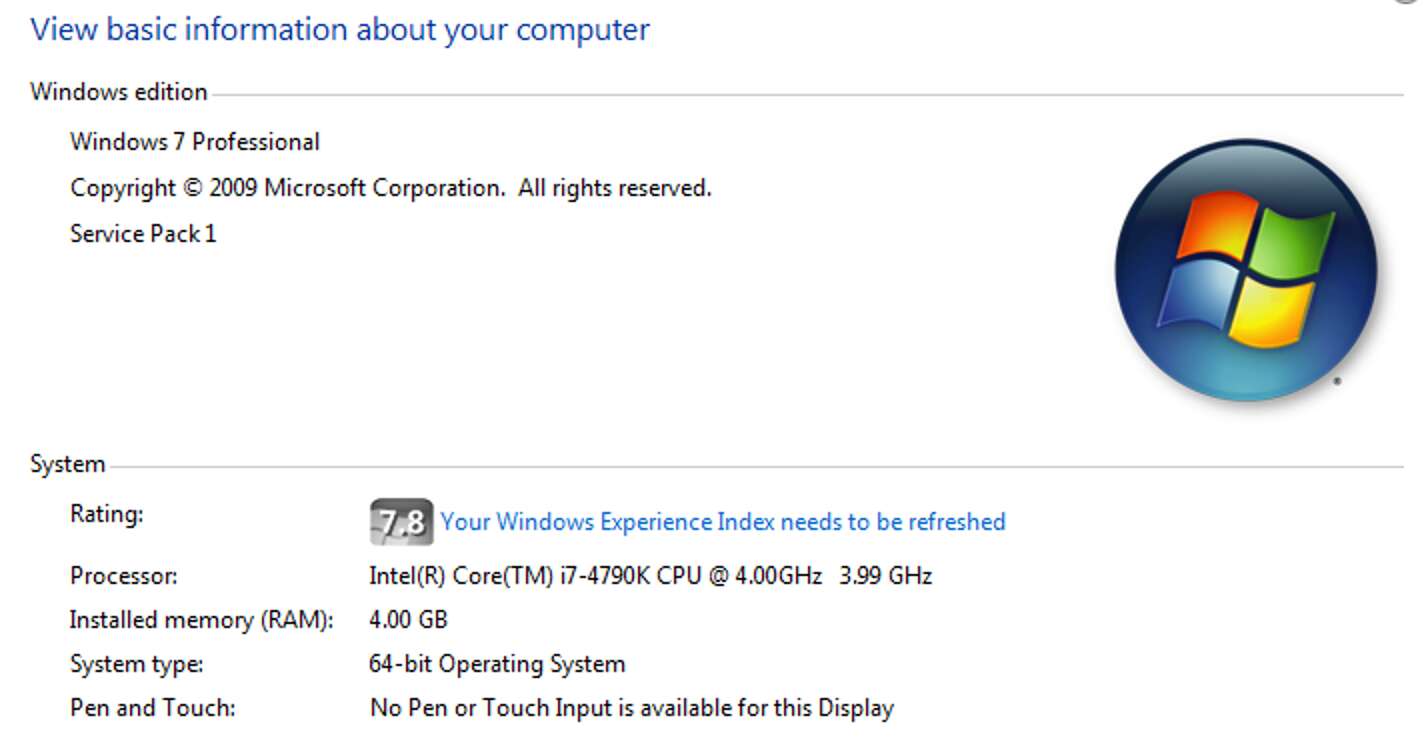Click the System section header
1424x756 pixels.
tap(67, 464)
